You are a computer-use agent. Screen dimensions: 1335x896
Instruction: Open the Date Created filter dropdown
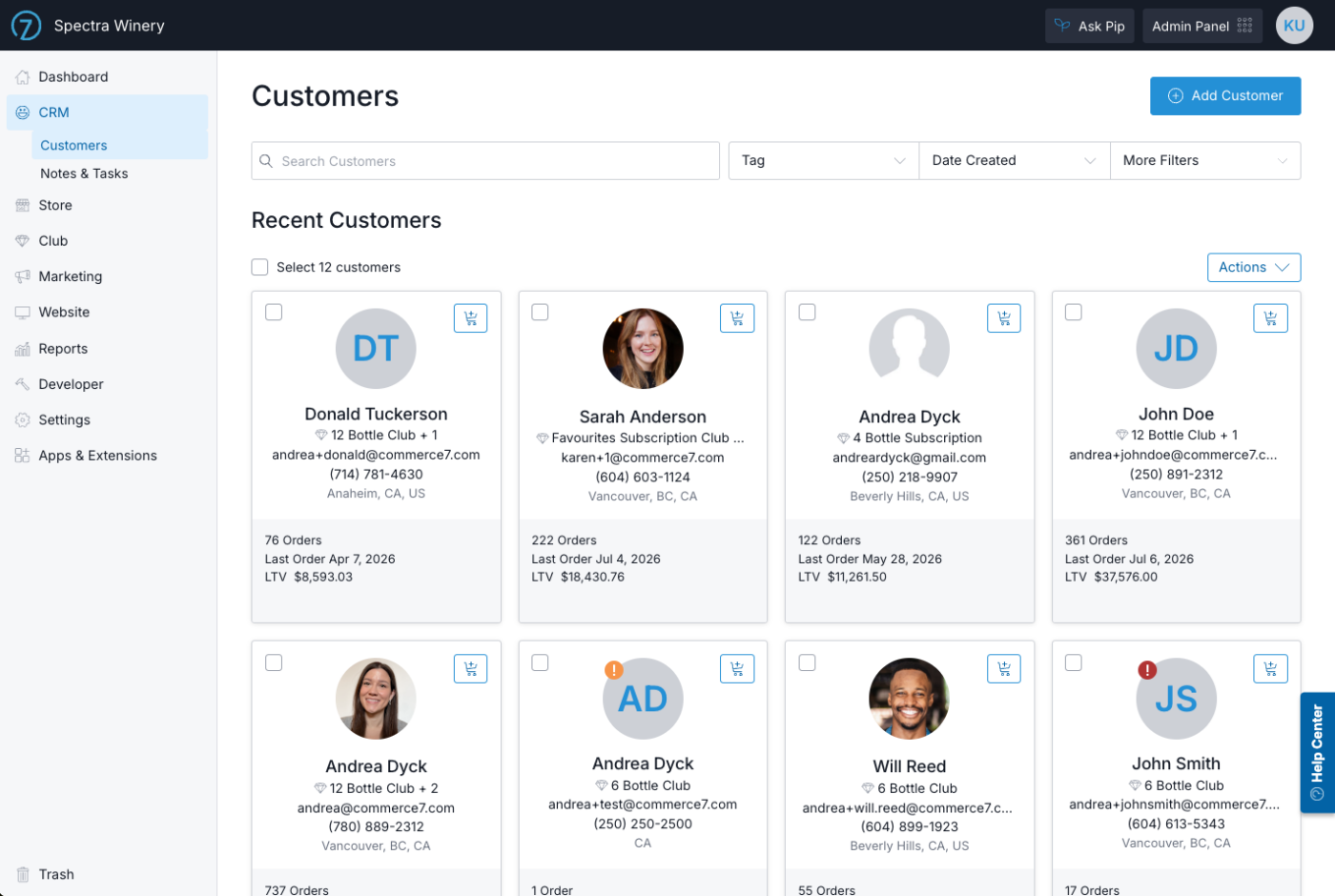click(1015, 161)
